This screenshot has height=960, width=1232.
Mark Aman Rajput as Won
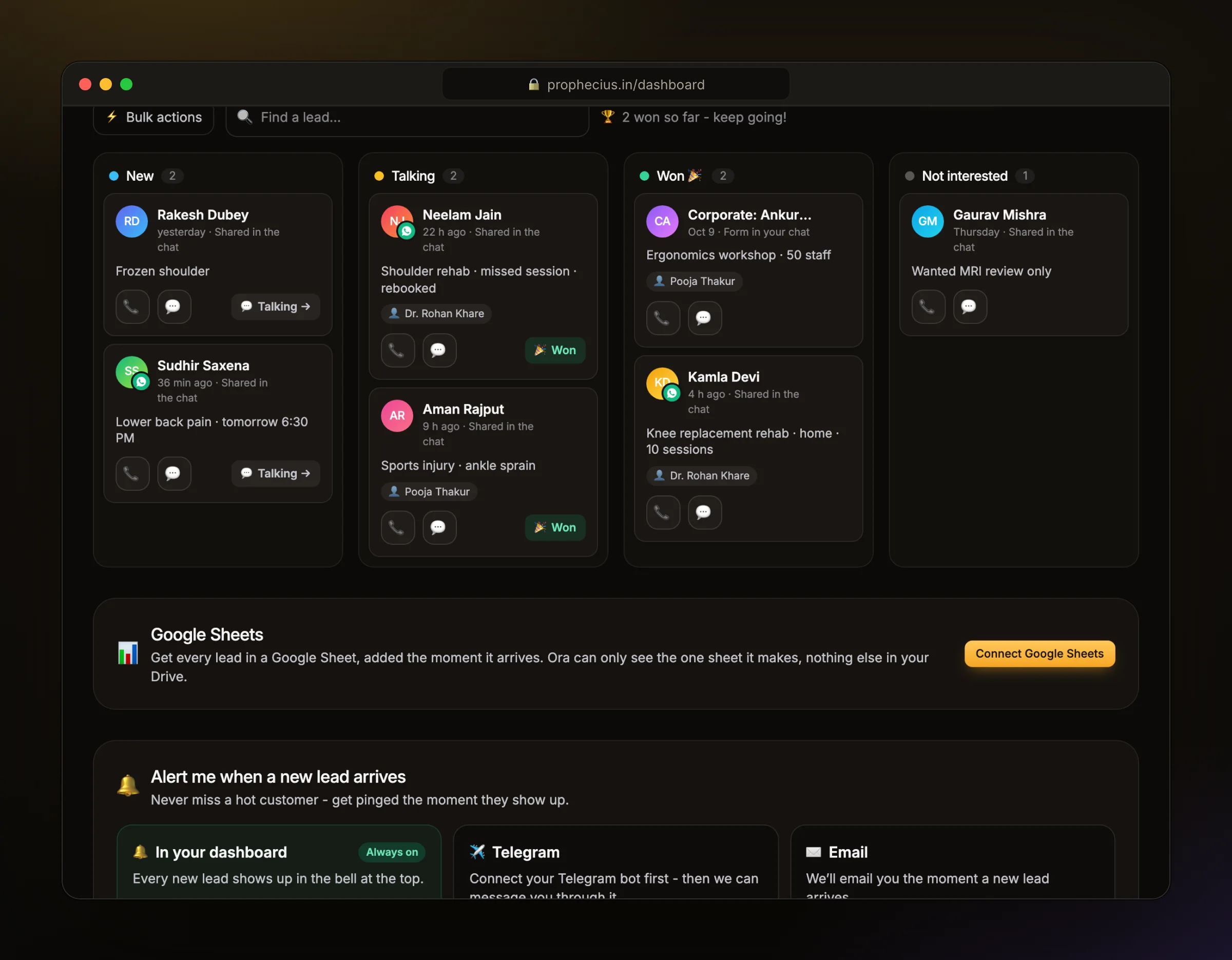point(555,527)
